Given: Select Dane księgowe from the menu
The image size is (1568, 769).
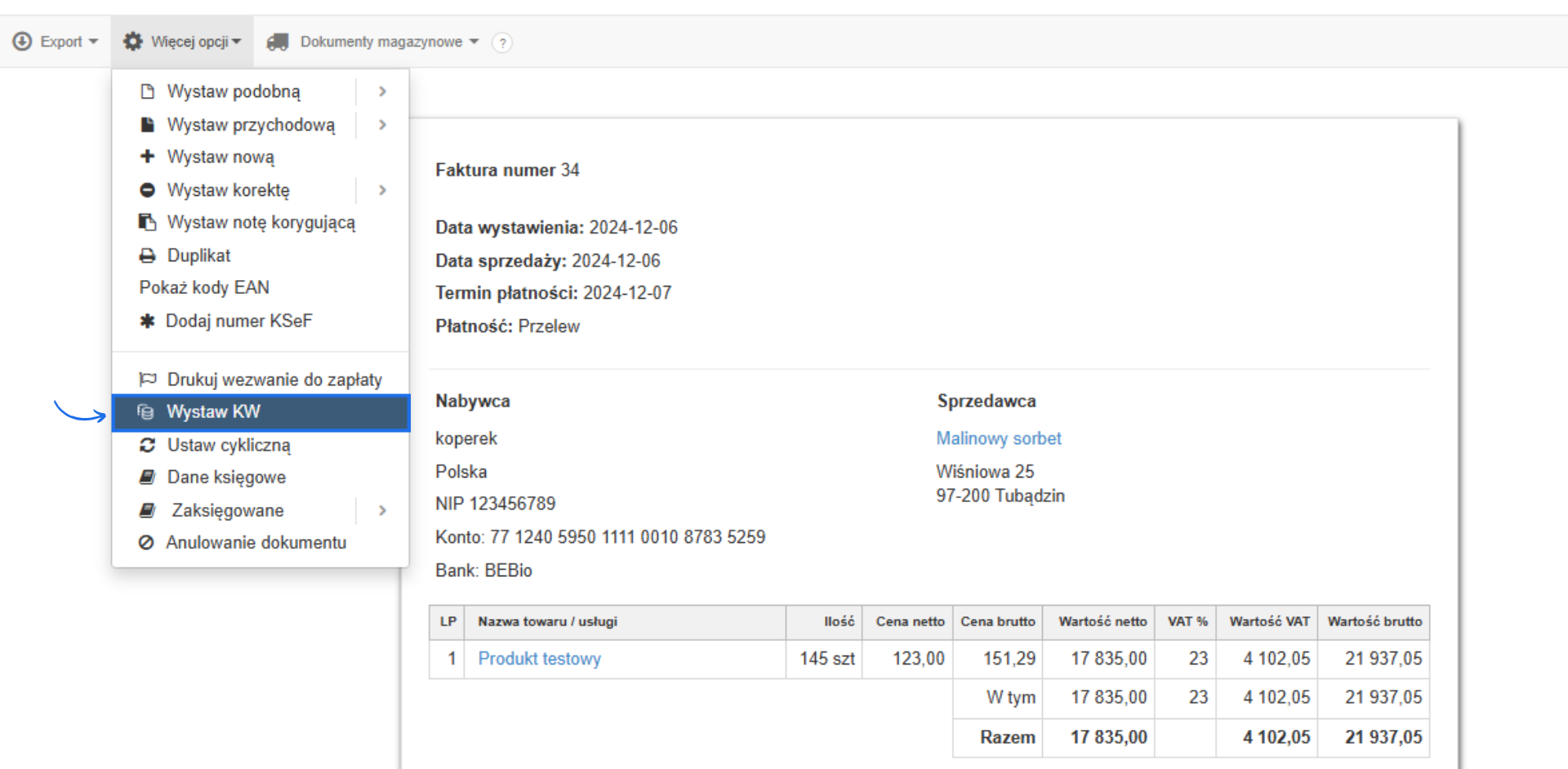Looking at the screenshot, I should (x=226, y=477).
